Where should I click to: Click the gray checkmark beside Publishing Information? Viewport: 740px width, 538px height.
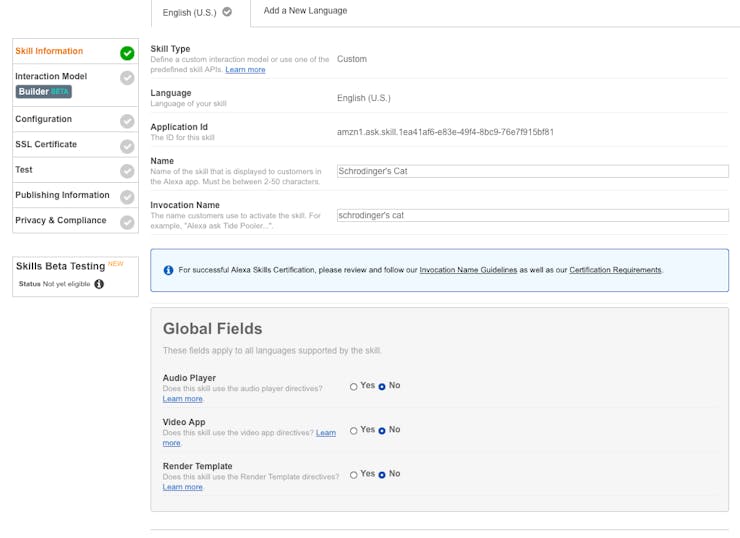tap(127, 197)
